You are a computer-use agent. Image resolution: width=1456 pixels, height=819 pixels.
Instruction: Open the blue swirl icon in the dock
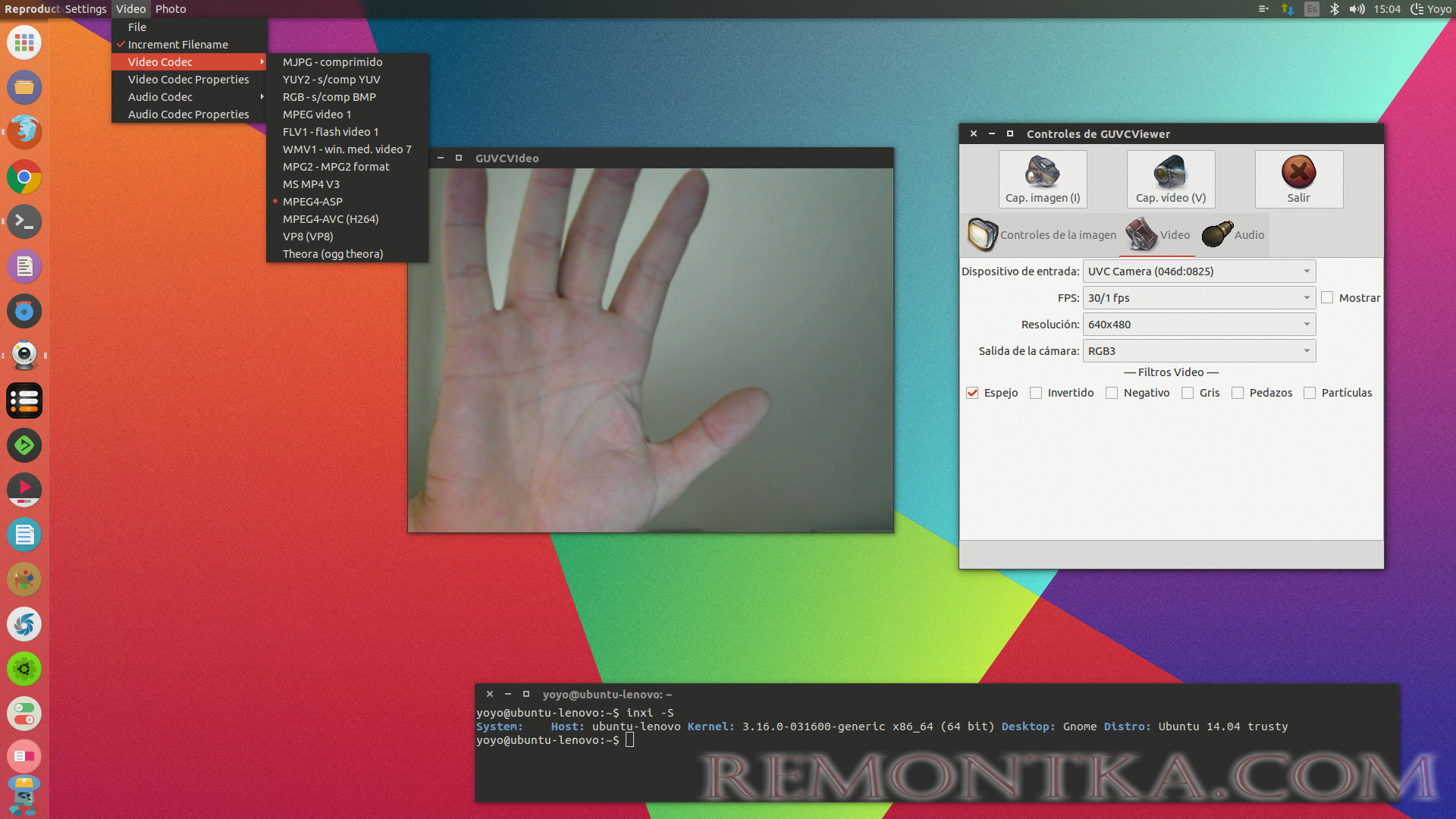tap(24, 624)
